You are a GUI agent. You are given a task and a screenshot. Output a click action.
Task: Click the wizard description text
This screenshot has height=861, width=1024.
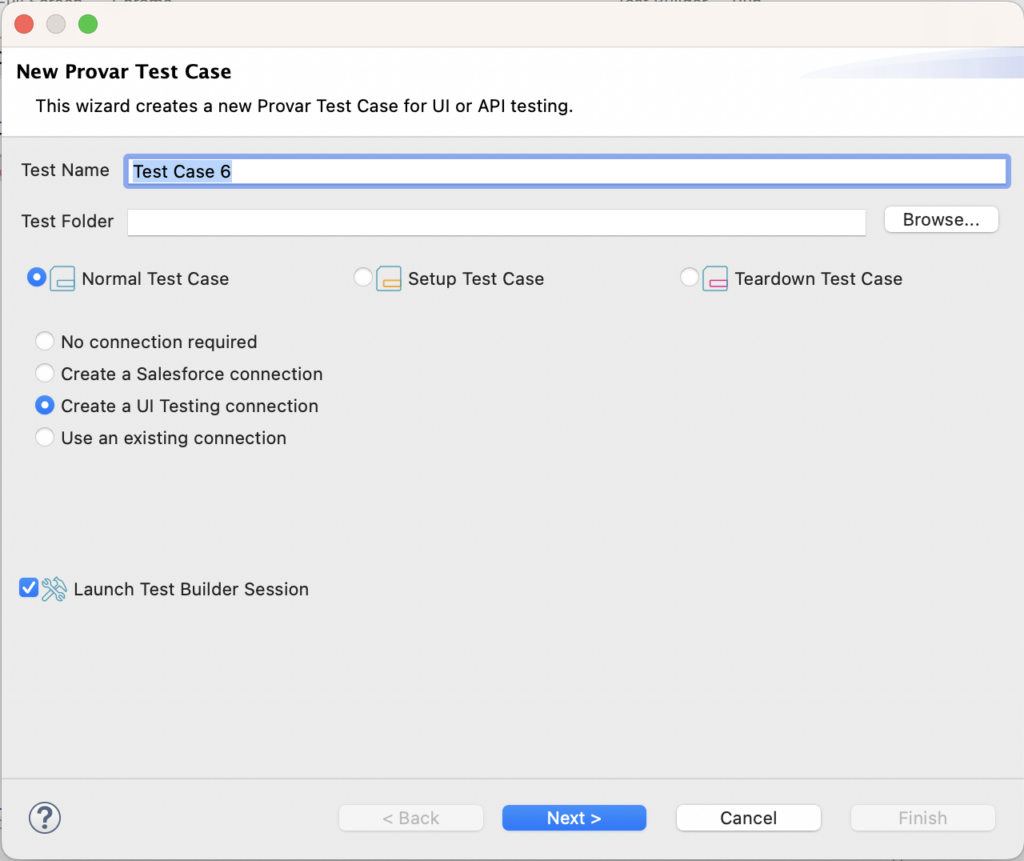tap(304, 106)
